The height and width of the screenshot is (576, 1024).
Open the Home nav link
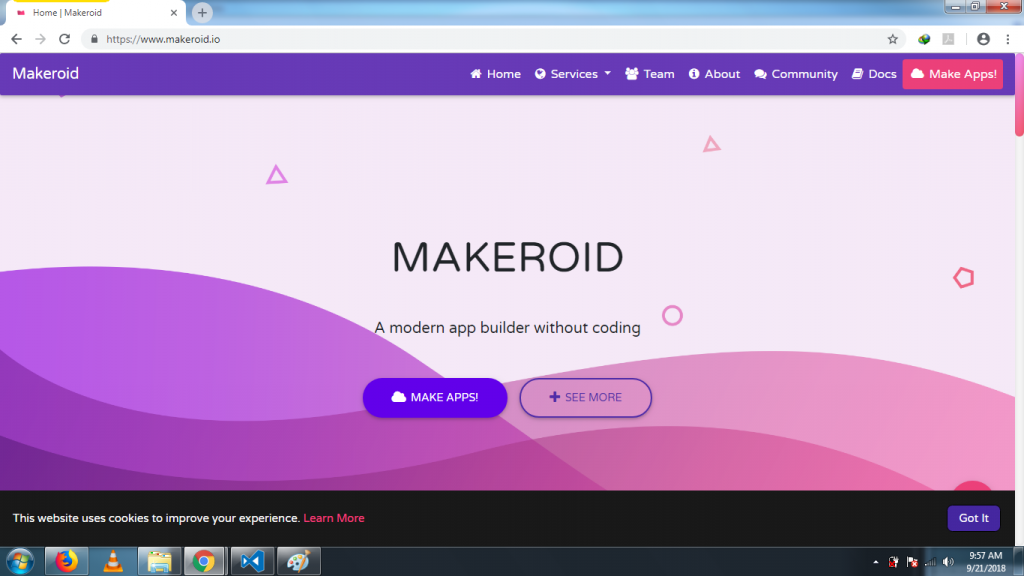point(496,74)
